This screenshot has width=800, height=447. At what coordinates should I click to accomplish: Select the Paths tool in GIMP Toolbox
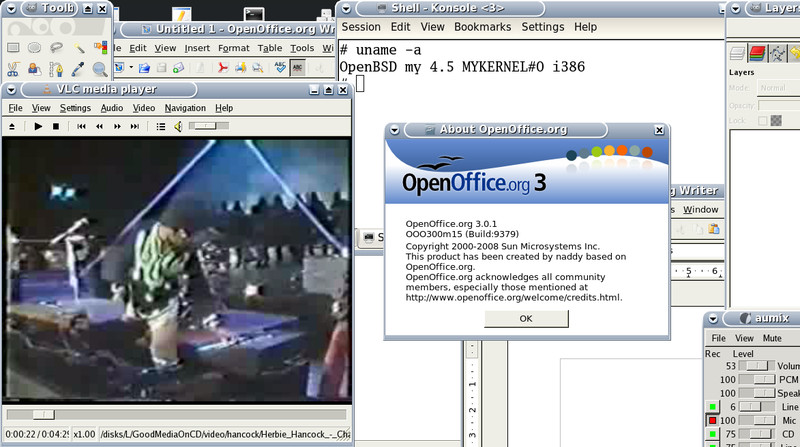pyautogui.click(x=56, y=69)
